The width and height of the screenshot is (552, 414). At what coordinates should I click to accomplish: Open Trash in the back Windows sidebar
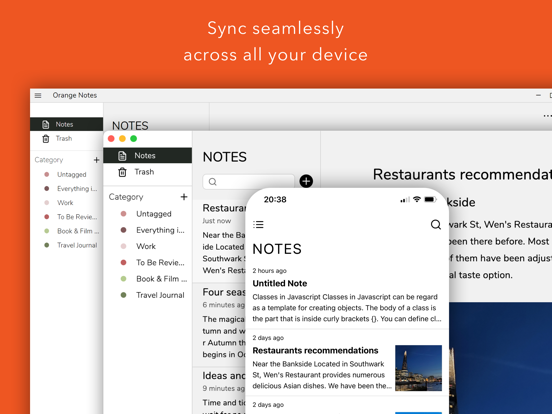click(x=67, y=138)
